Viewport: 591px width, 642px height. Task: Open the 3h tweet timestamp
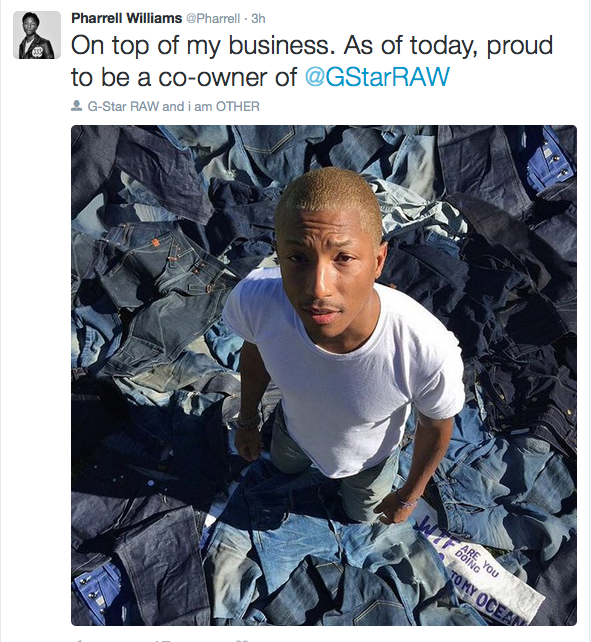click(x=258, y=19)
